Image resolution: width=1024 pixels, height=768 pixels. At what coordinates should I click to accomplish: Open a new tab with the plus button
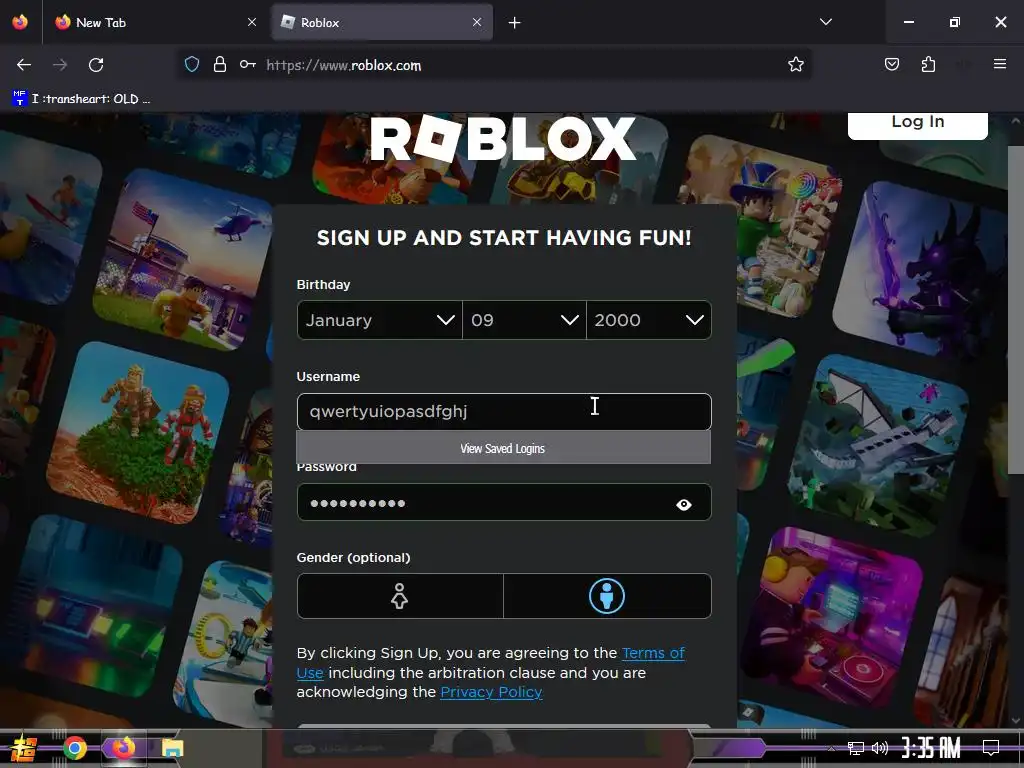pyautogui.click(x=515, y=23)
